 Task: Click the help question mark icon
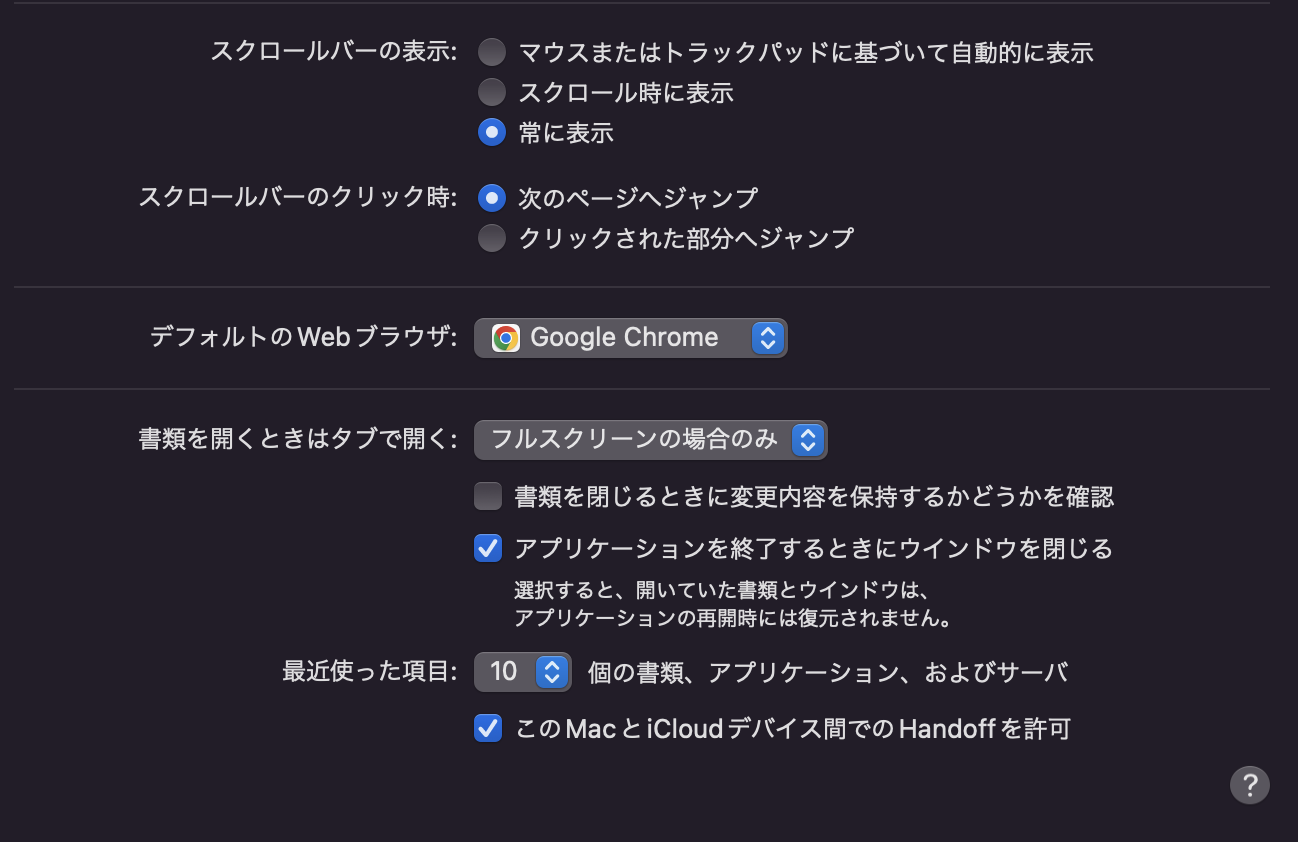(1249, 784)
